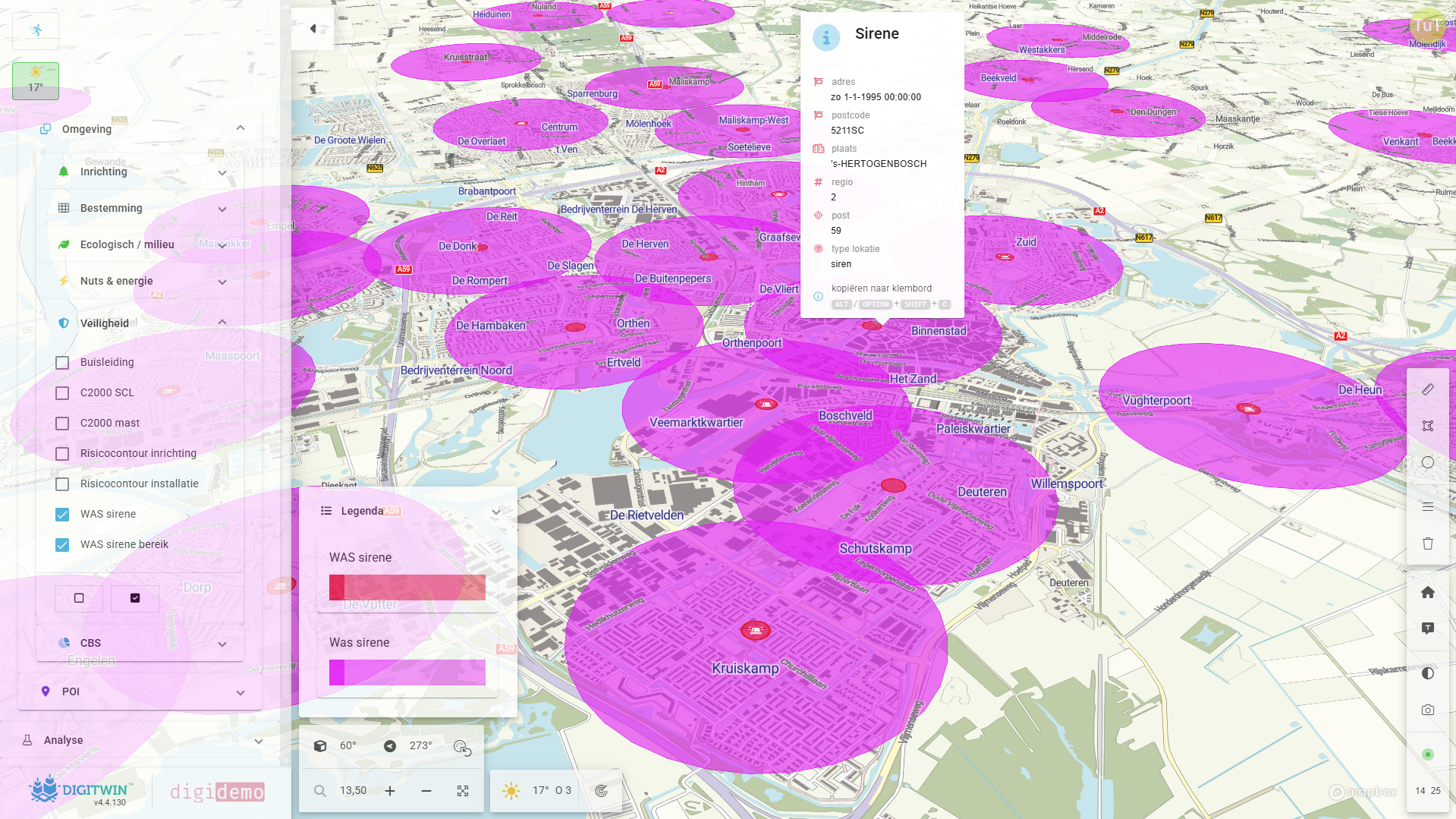
Task: Open the annotation/comment tool
Action: [1428, 628]
